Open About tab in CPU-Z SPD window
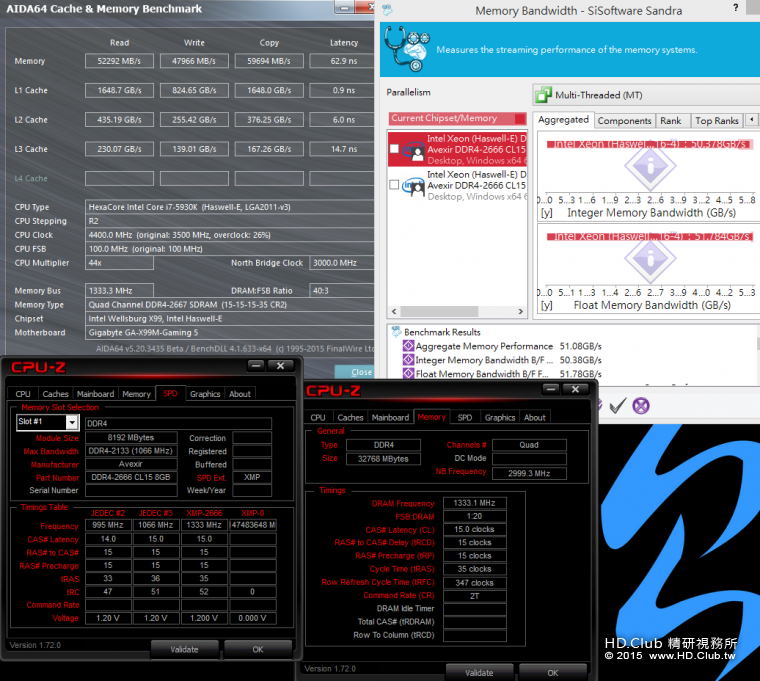760x681 pixels. click(240, 394)
